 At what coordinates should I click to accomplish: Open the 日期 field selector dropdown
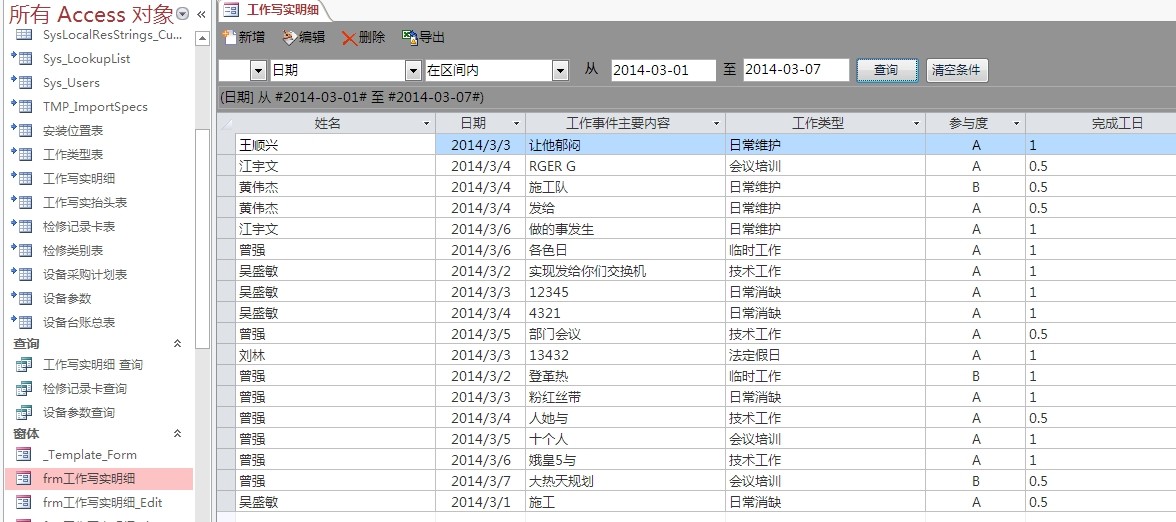(413, 70)
